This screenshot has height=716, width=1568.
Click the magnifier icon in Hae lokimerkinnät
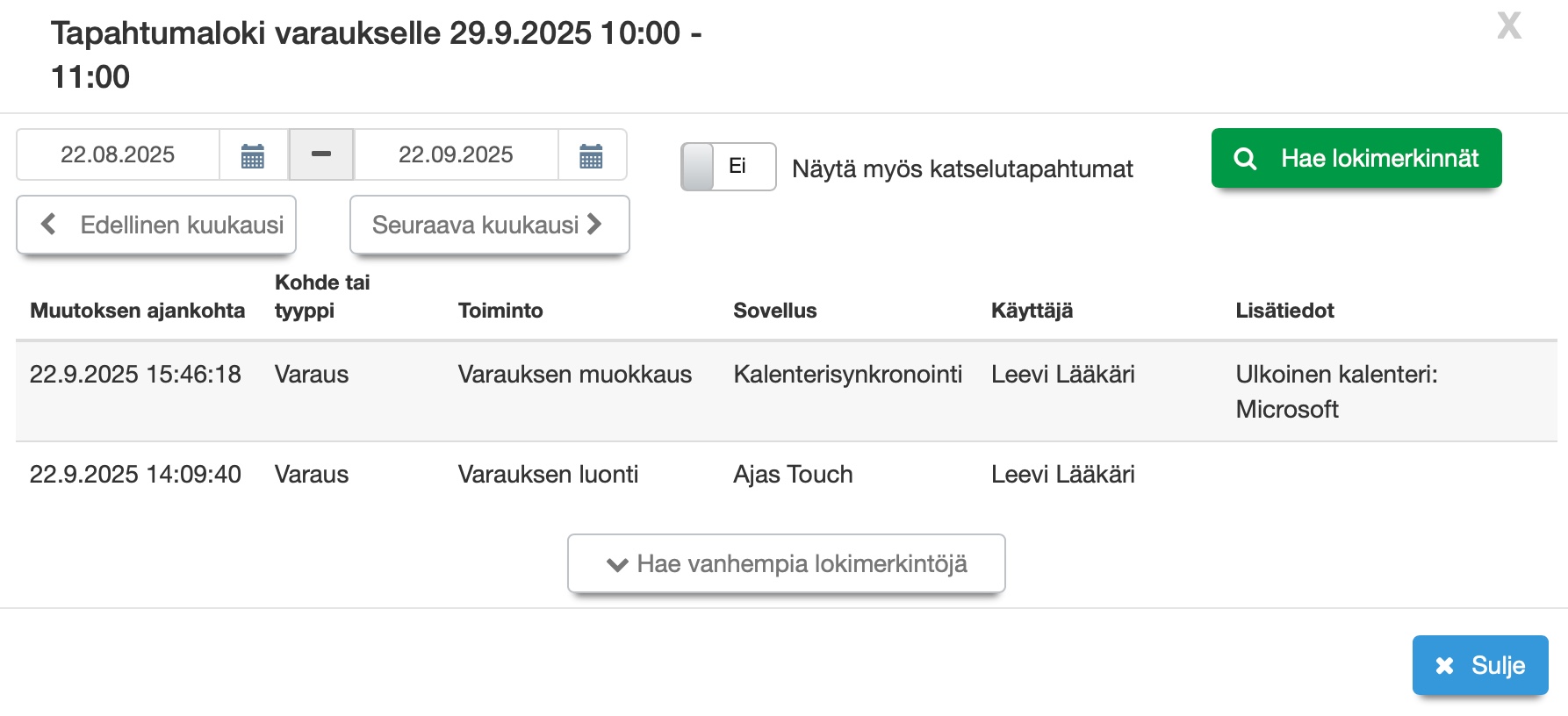pos(1245,159)
